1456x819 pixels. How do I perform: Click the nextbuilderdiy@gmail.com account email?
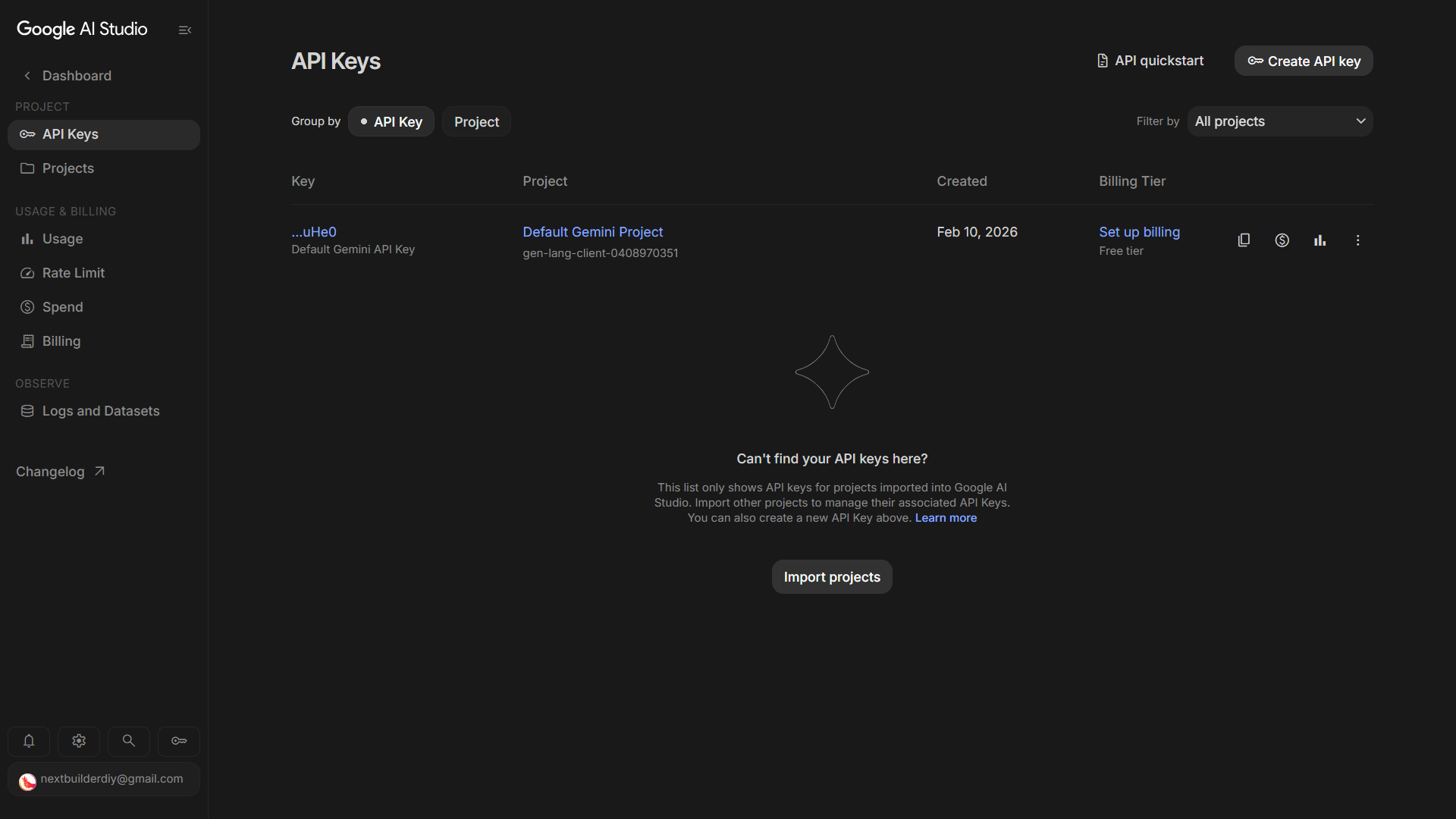pos(111,779)
